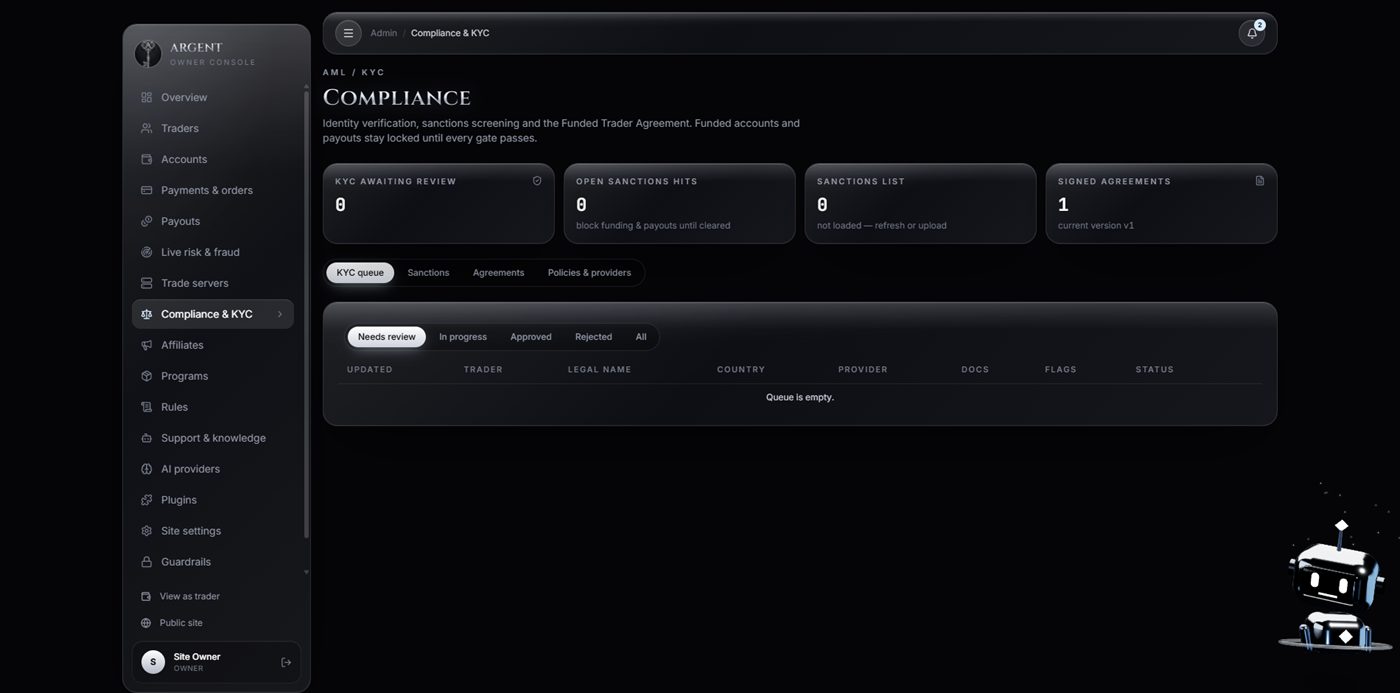Screen dimensions: 1400x693
Task: Filter queue by Rejected
Action: pos(593,337)
